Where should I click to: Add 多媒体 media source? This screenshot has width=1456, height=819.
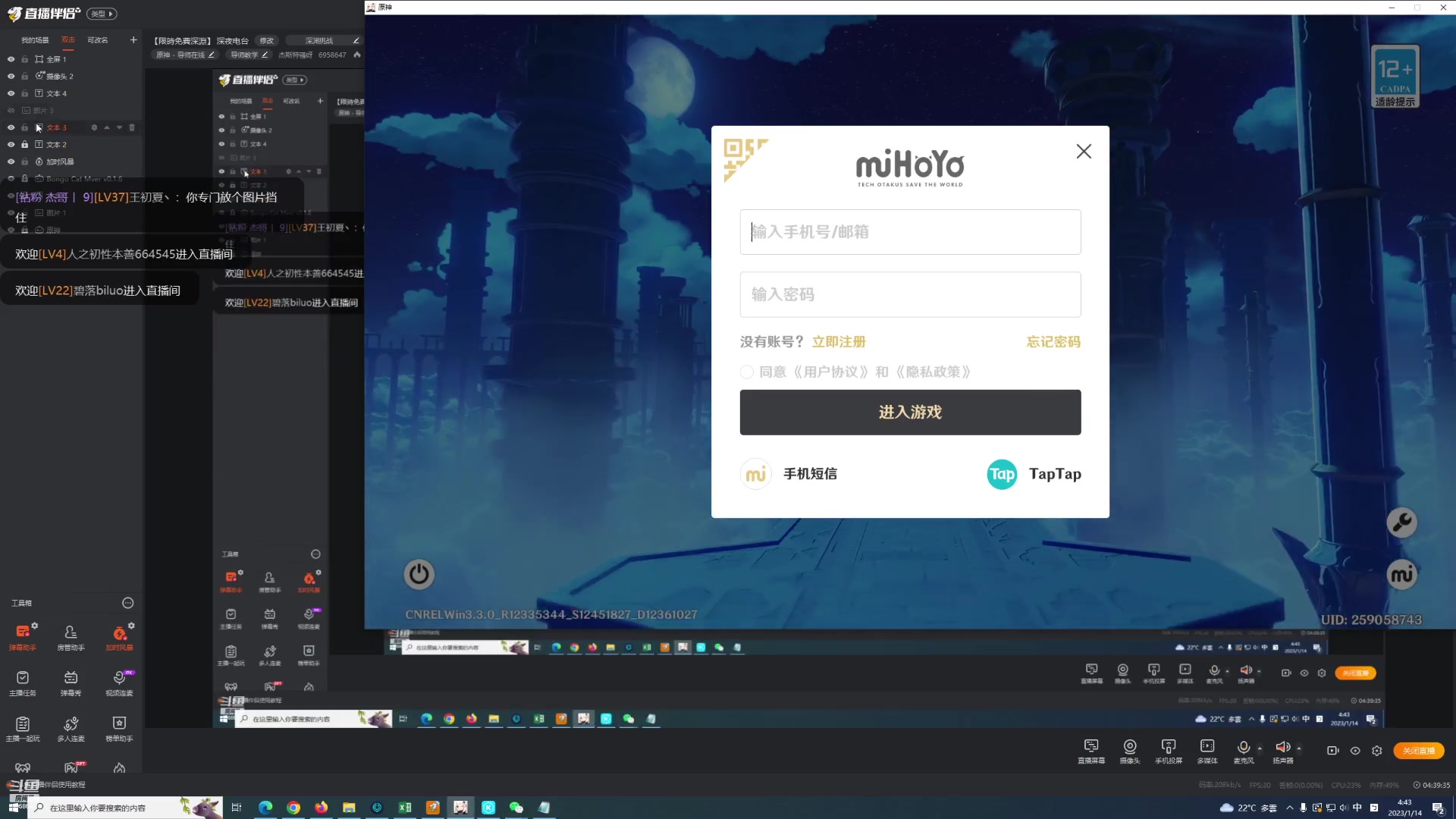[1207, 751]
